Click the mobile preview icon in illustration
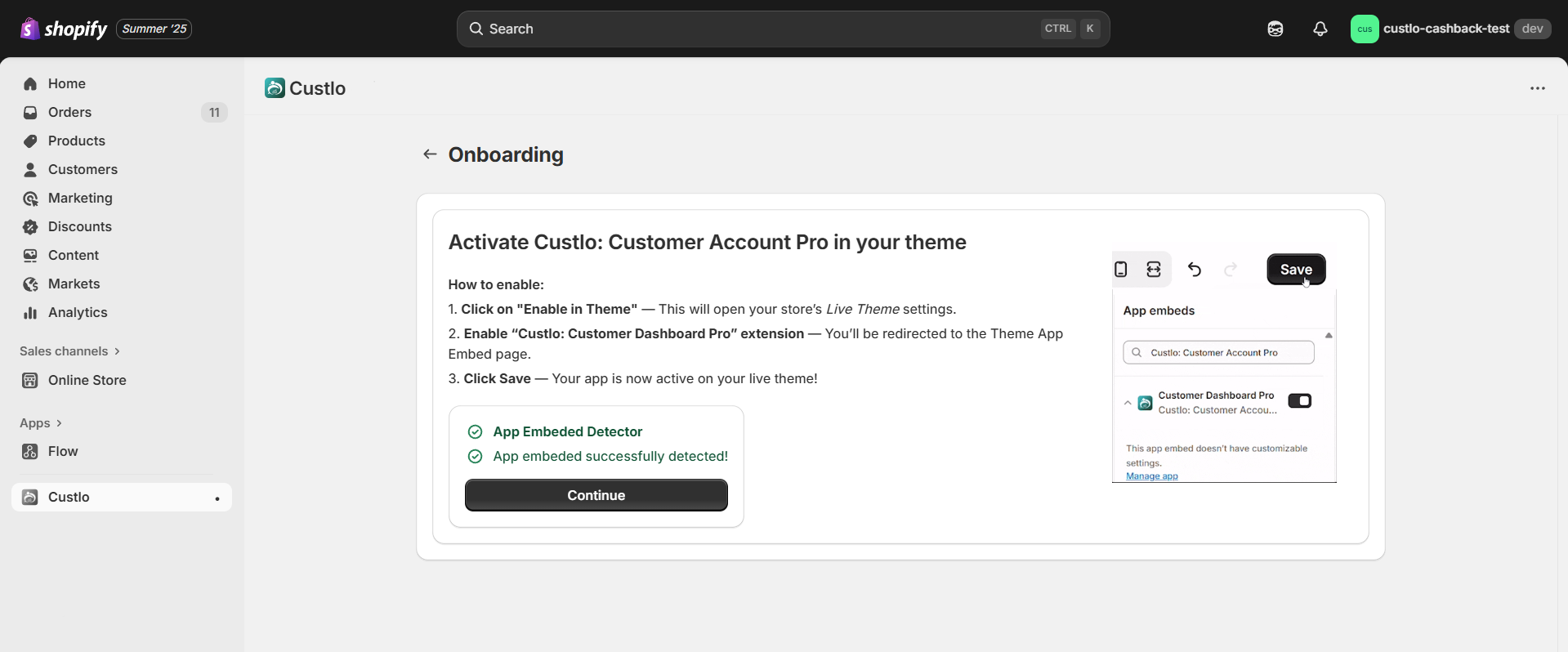 click(1121, 269)
